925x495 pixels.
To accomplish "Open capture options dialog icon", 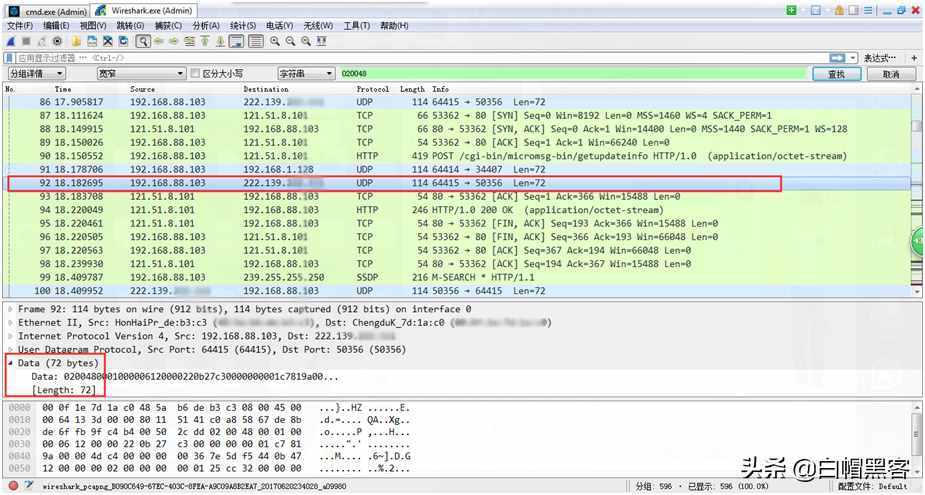I will (x=57, y=41).
